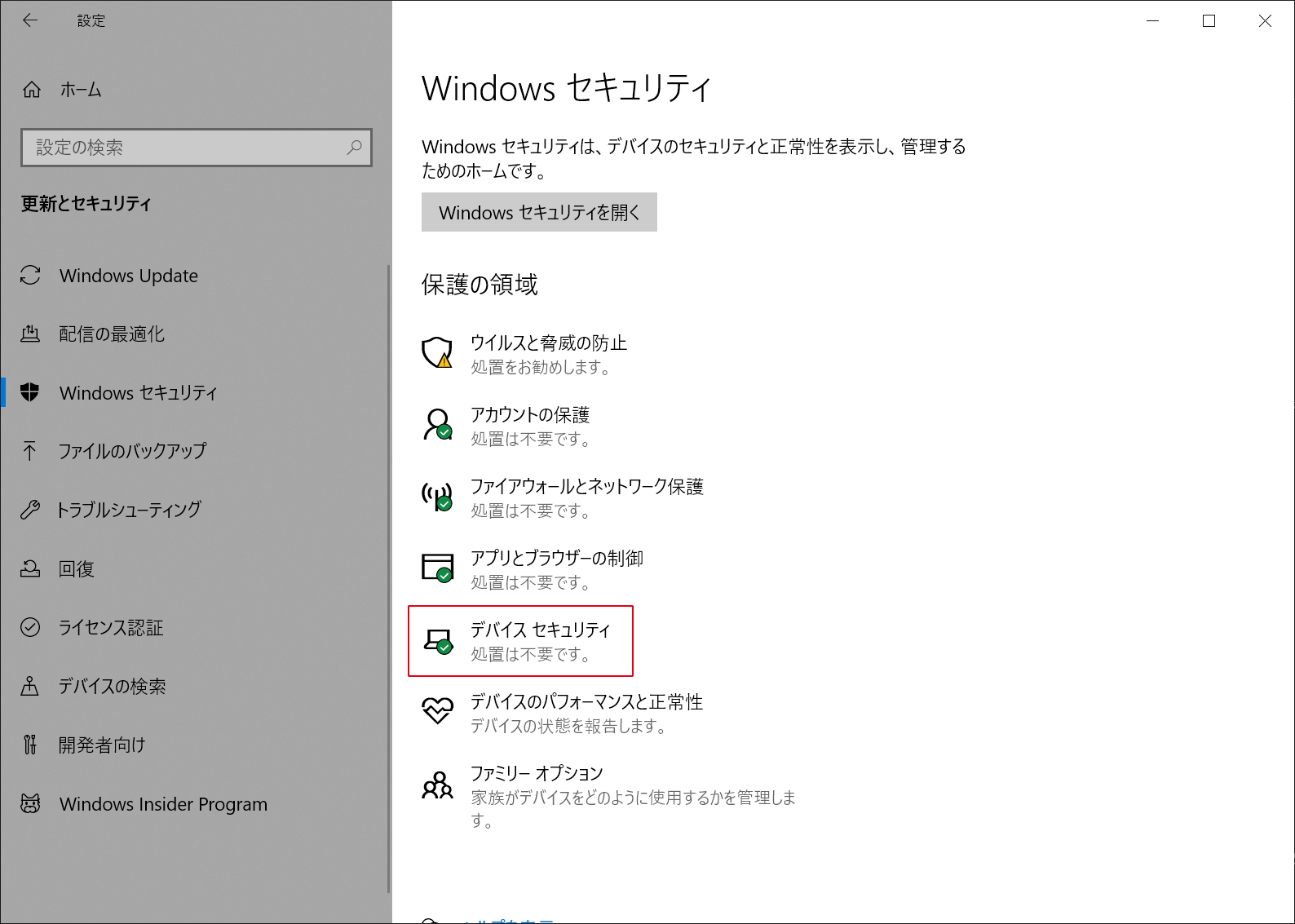Click the Home (ホーム) house icon
This screenshot has height=924, width=1295.
point(32,90)
